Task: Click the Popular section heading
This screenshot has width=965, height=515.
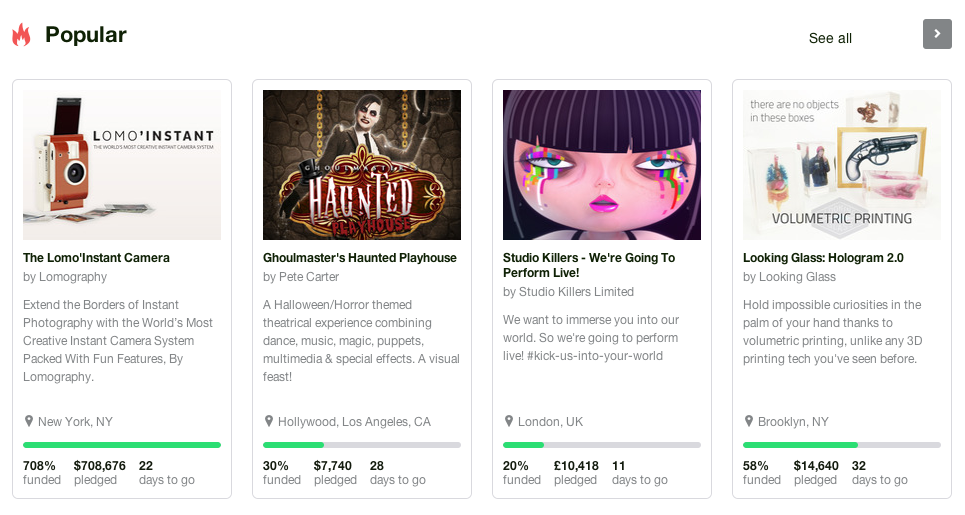Action: pyautogui.click(x=86, y=35)
